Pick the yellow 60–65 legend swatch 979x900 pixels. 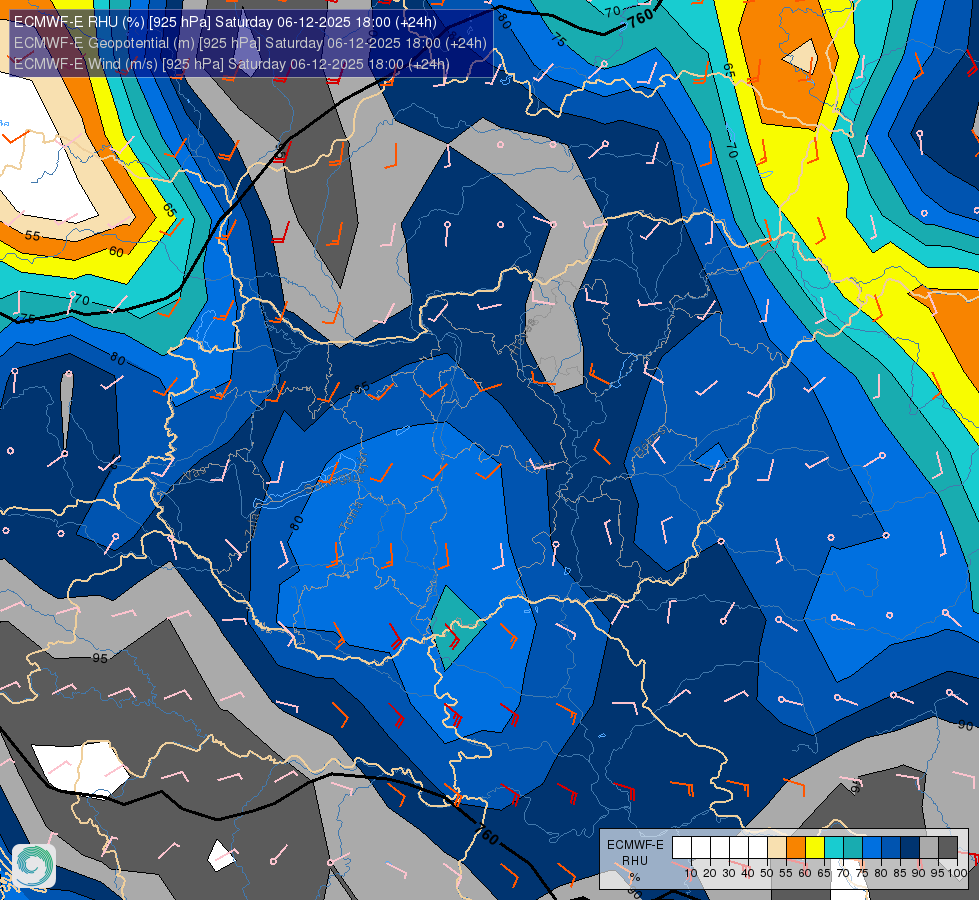815,848
